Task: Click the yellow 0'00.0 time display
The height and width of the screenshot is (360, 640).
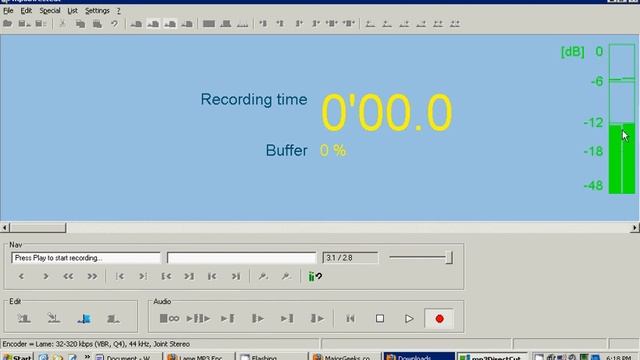Action: [387, 112]
